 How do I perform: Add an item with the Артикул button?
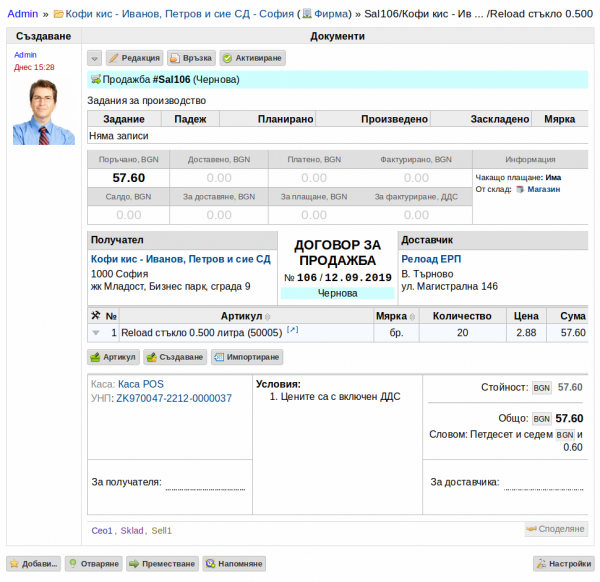coord(113,357)
